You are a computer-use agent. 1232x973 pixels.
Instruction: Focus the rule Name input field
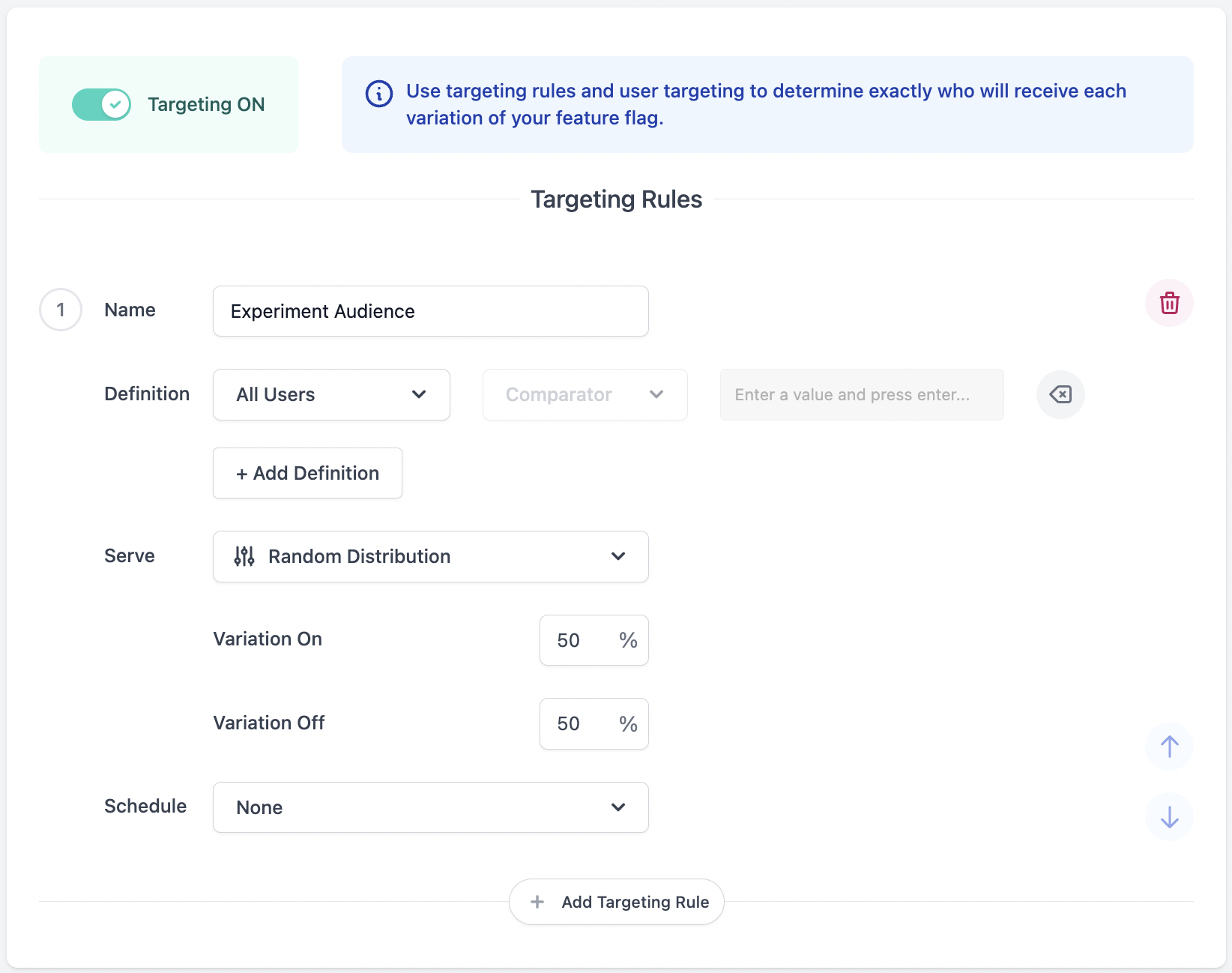430,311
